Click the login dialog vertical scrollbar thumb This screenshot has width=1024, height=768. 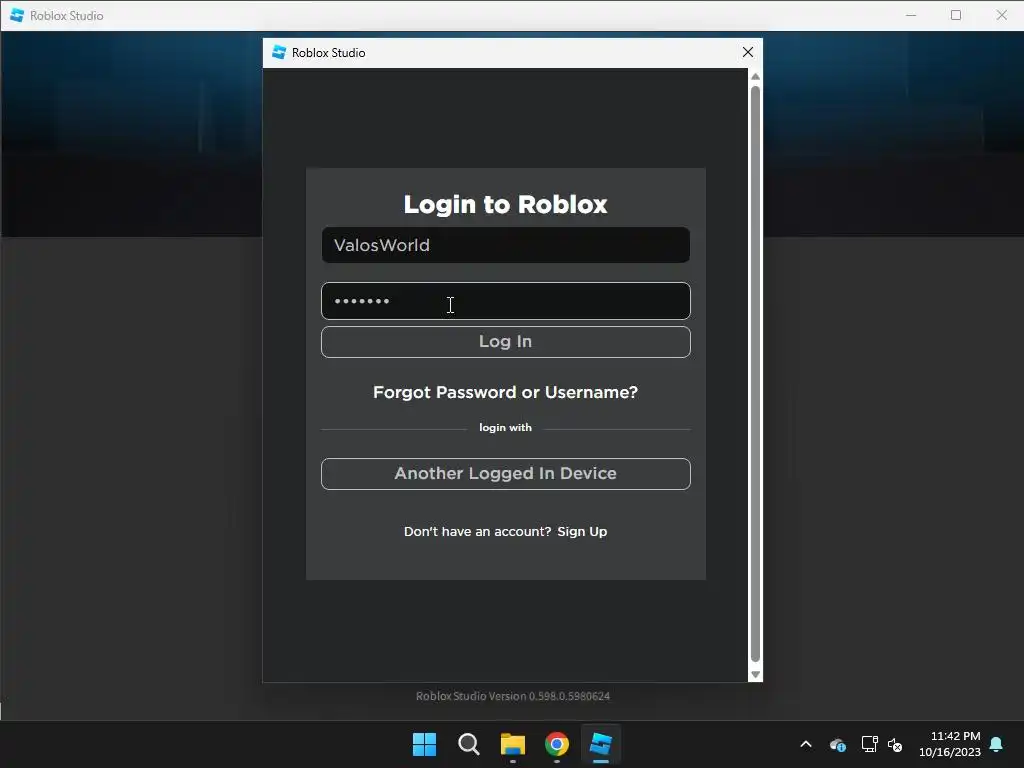[x=756, y=374]
